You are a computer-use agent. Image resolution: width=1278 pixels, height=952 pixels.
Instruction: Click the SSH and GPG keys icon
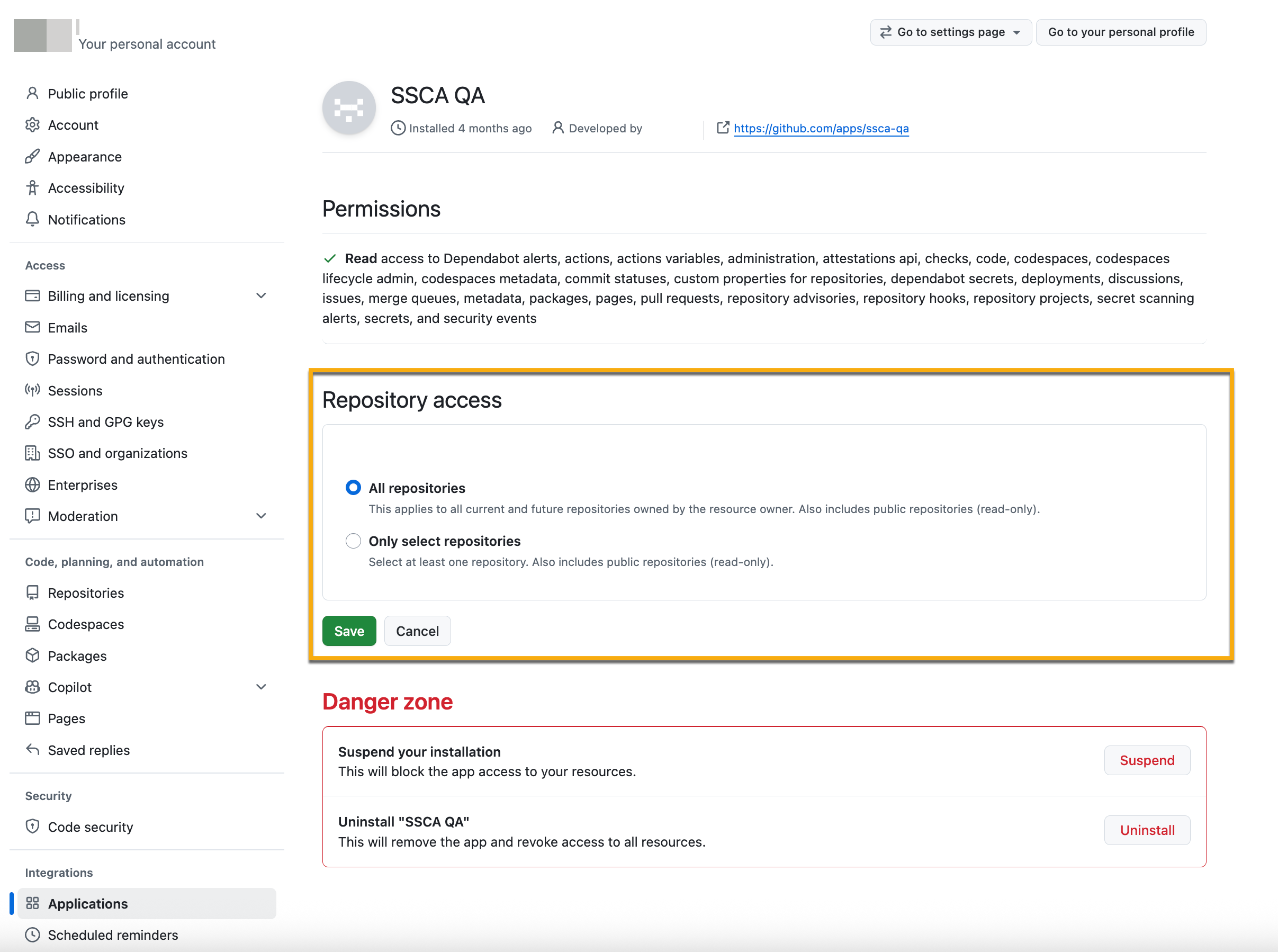click(x=32, y=422)
